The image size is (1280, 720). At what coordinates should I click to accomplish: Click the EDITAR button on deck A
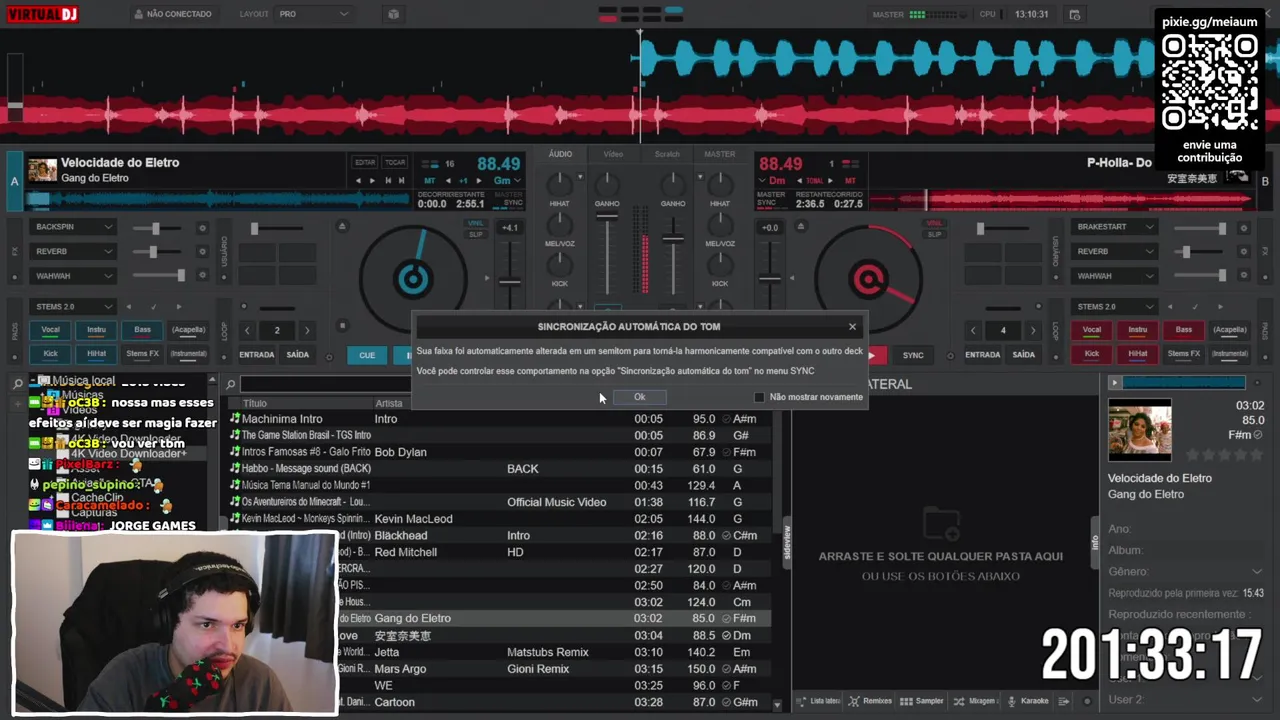pos(365,162)
